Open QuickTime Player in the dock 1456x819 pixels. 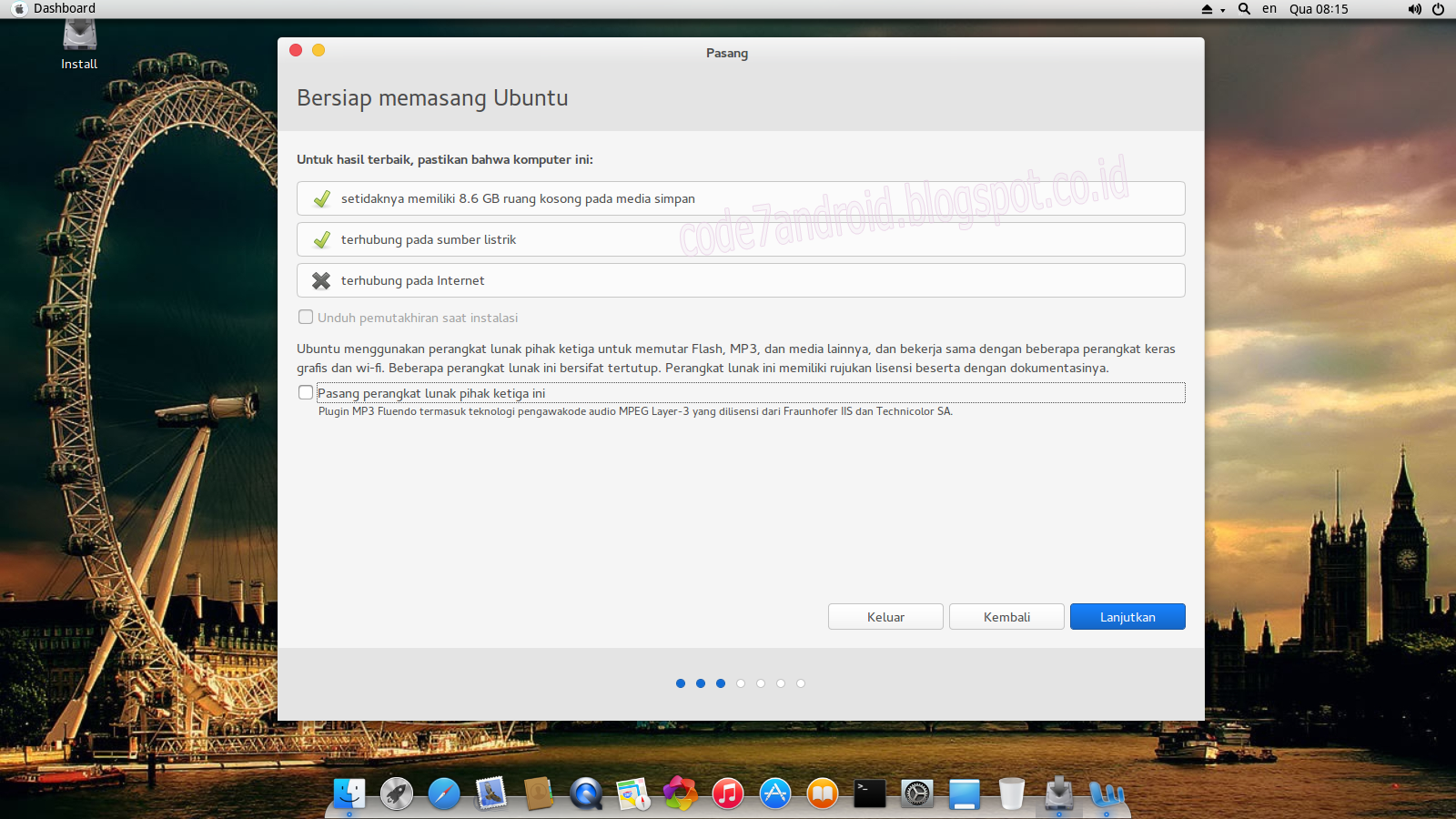point(585,794)
